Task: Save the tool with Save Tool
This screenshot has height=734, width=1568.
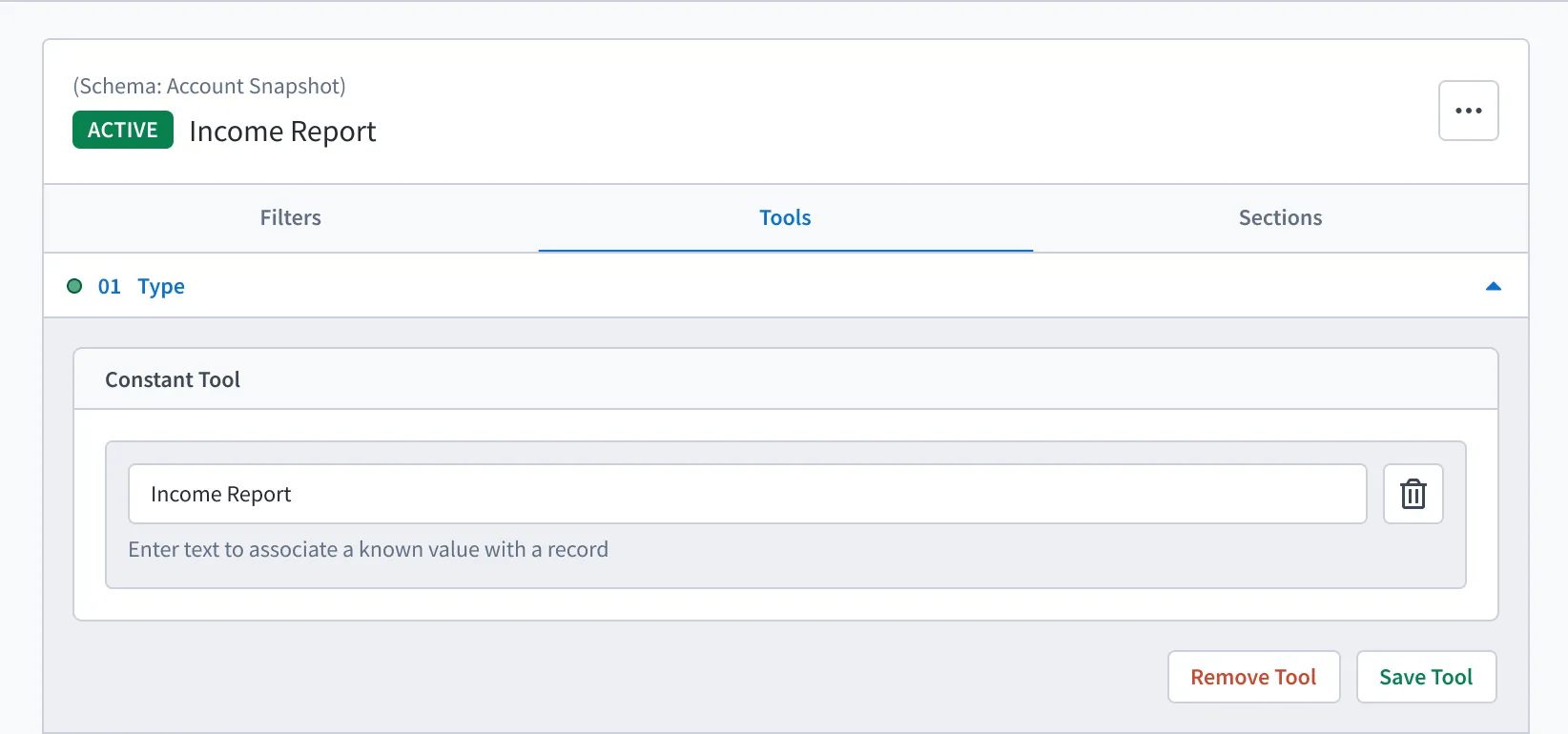Action: (x=1426, y=677)
